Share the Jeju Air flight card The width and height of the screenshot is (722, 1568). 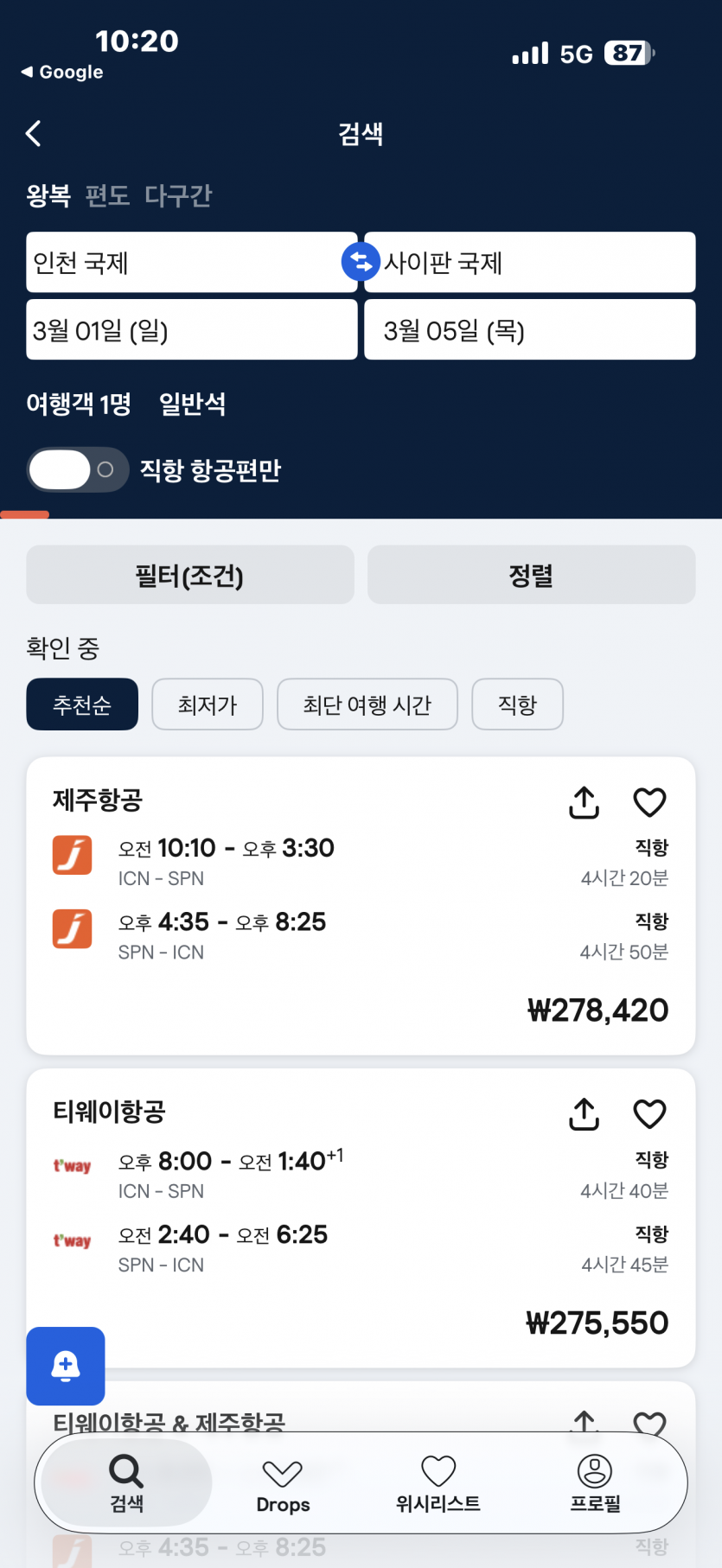[585, 802]
